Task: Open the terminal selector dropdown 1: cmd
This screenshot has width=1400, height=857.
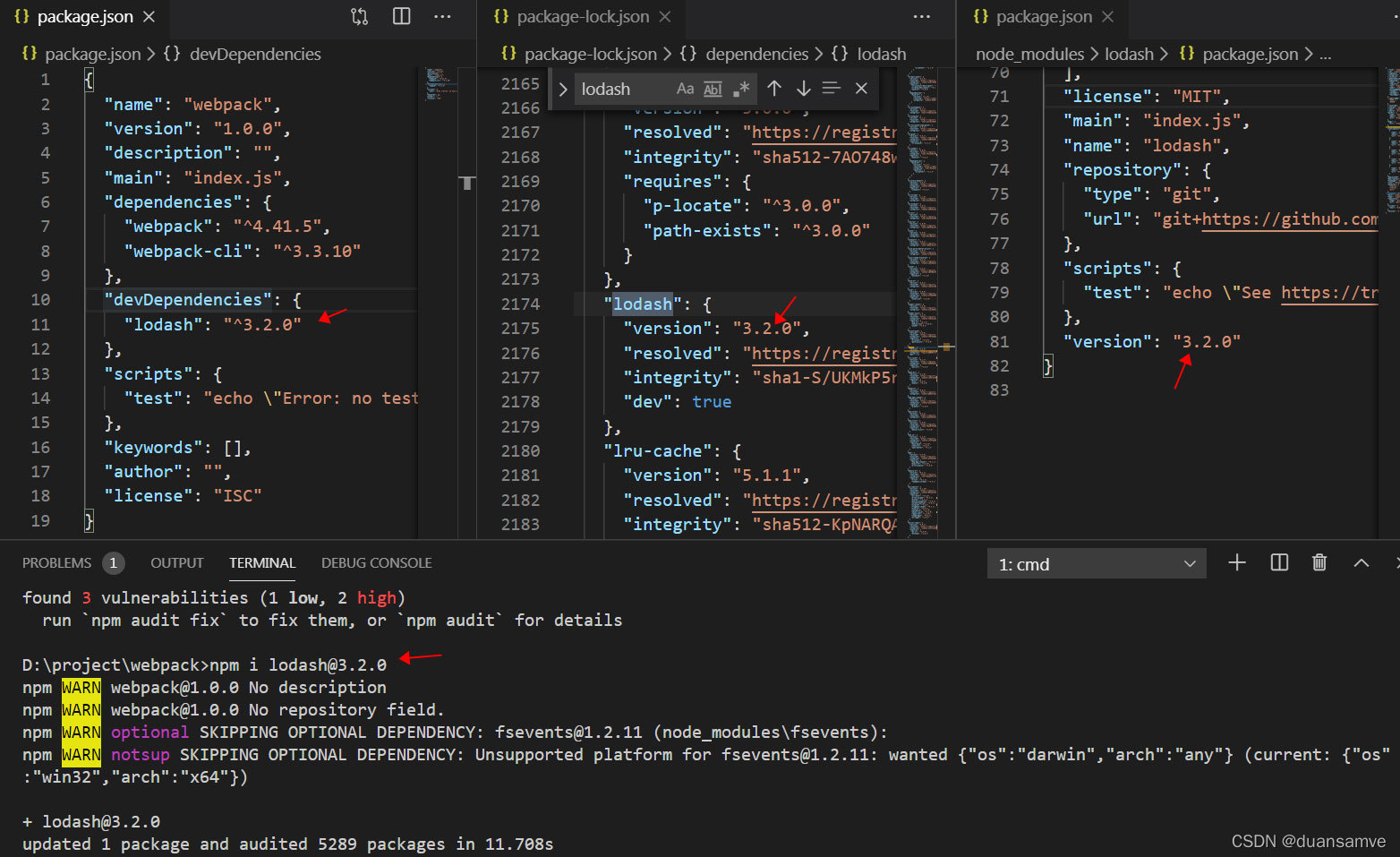Action: 1097,563
